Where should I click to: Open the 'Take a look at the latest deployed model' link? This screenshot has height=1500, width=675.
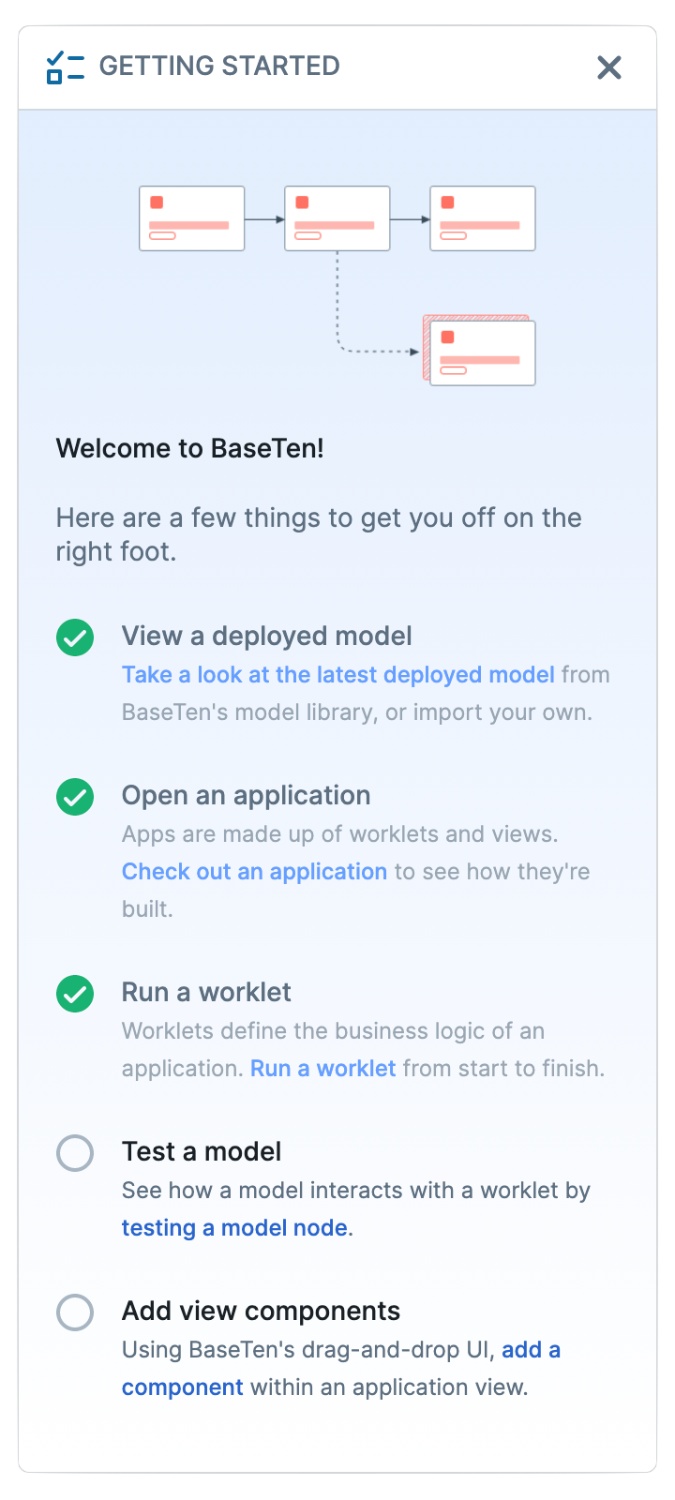338,675
